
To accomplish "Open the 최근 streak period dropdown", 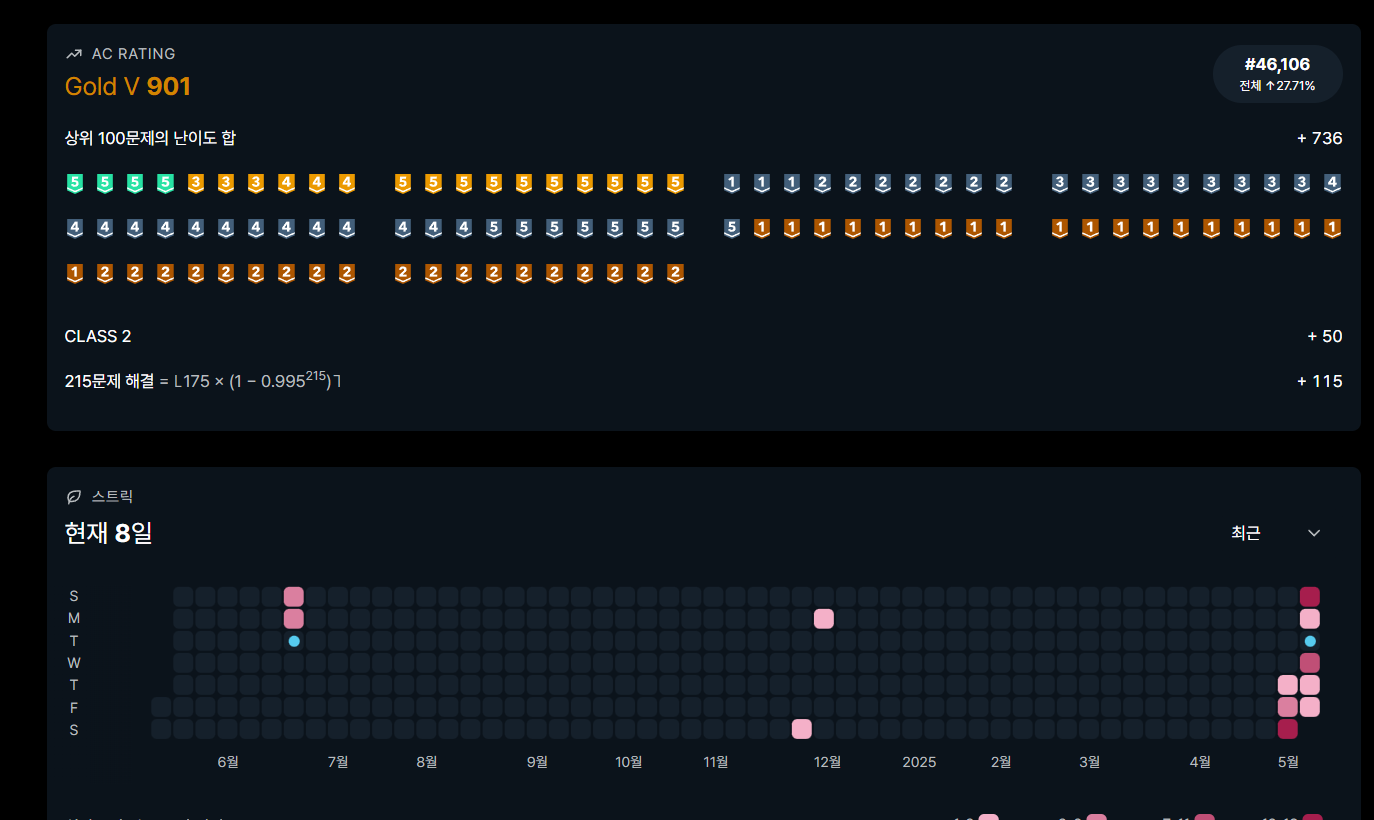I will [x=1276, y=533].
